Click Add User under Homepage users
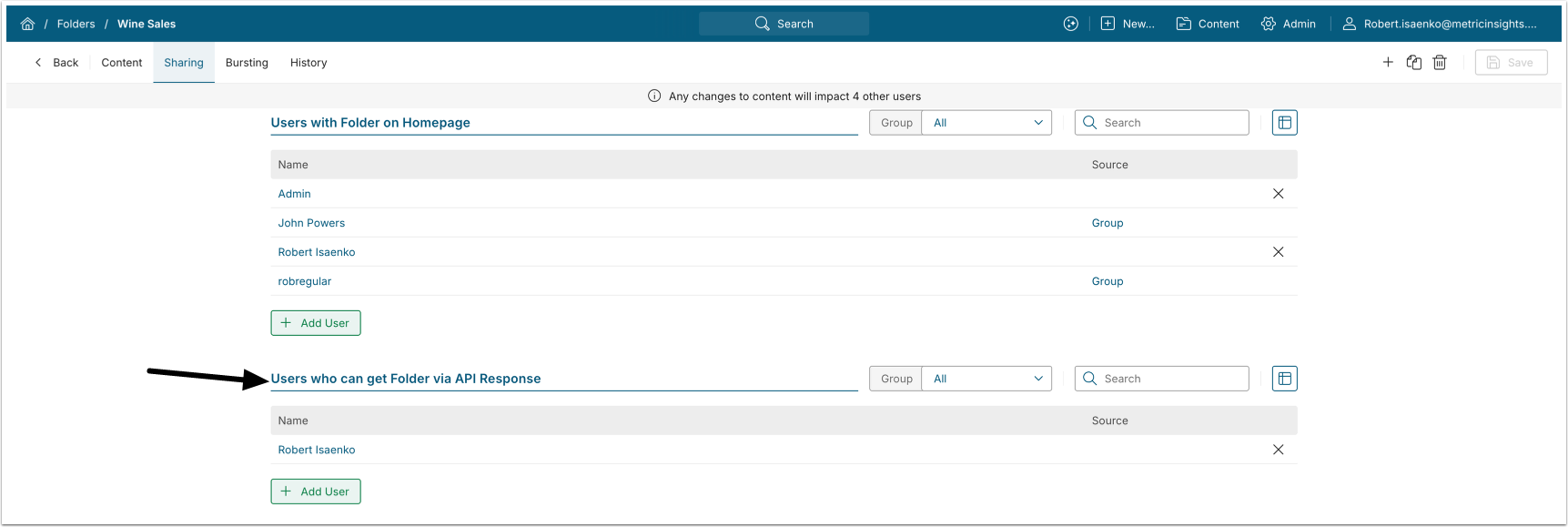The image size is (1568, 527). [316, 323]
